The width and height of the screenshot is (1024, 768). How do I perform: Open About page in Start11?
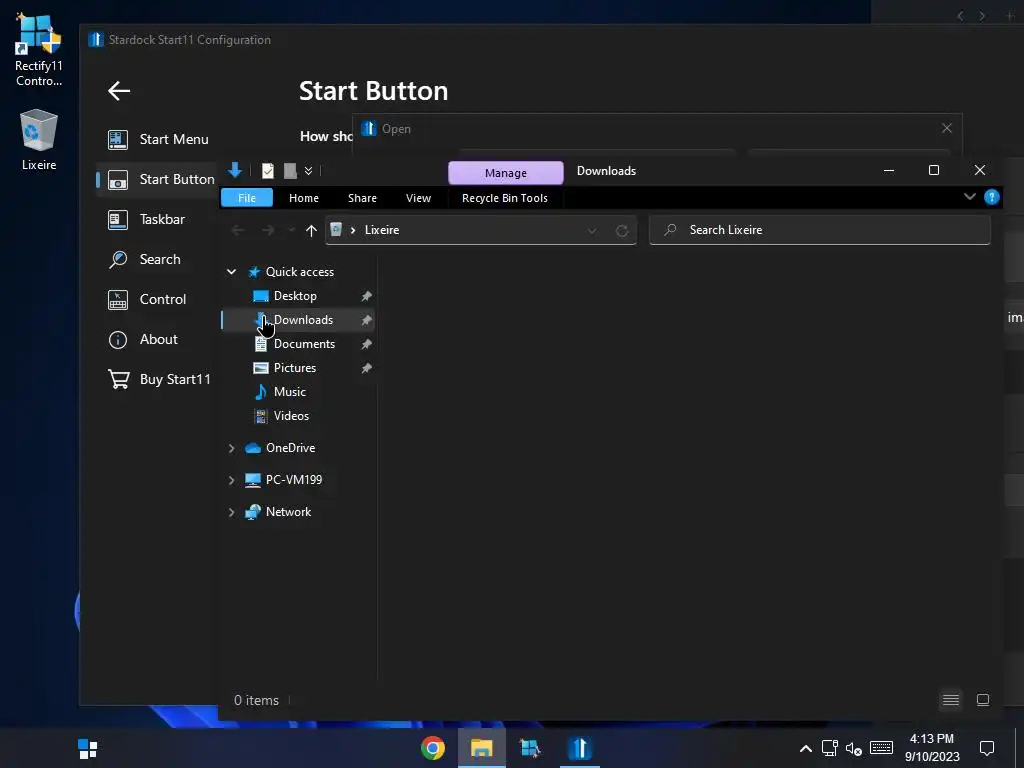158,339
